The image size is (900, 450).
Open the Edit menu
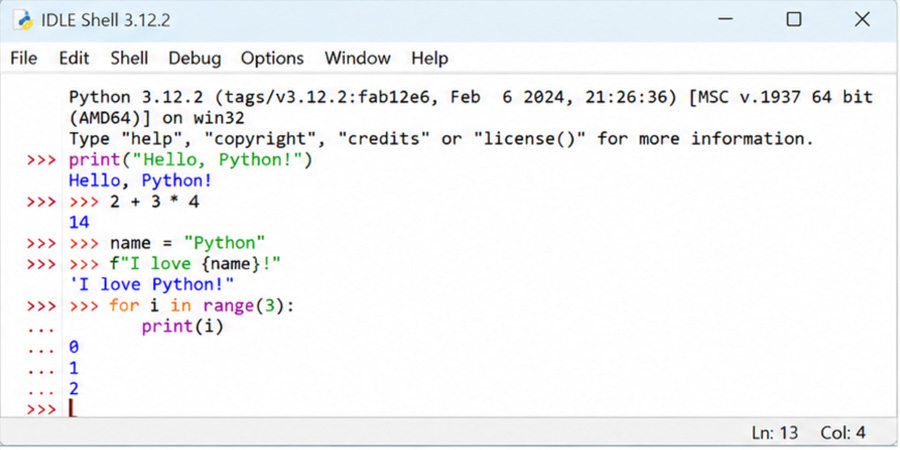(x=74, y=58)
